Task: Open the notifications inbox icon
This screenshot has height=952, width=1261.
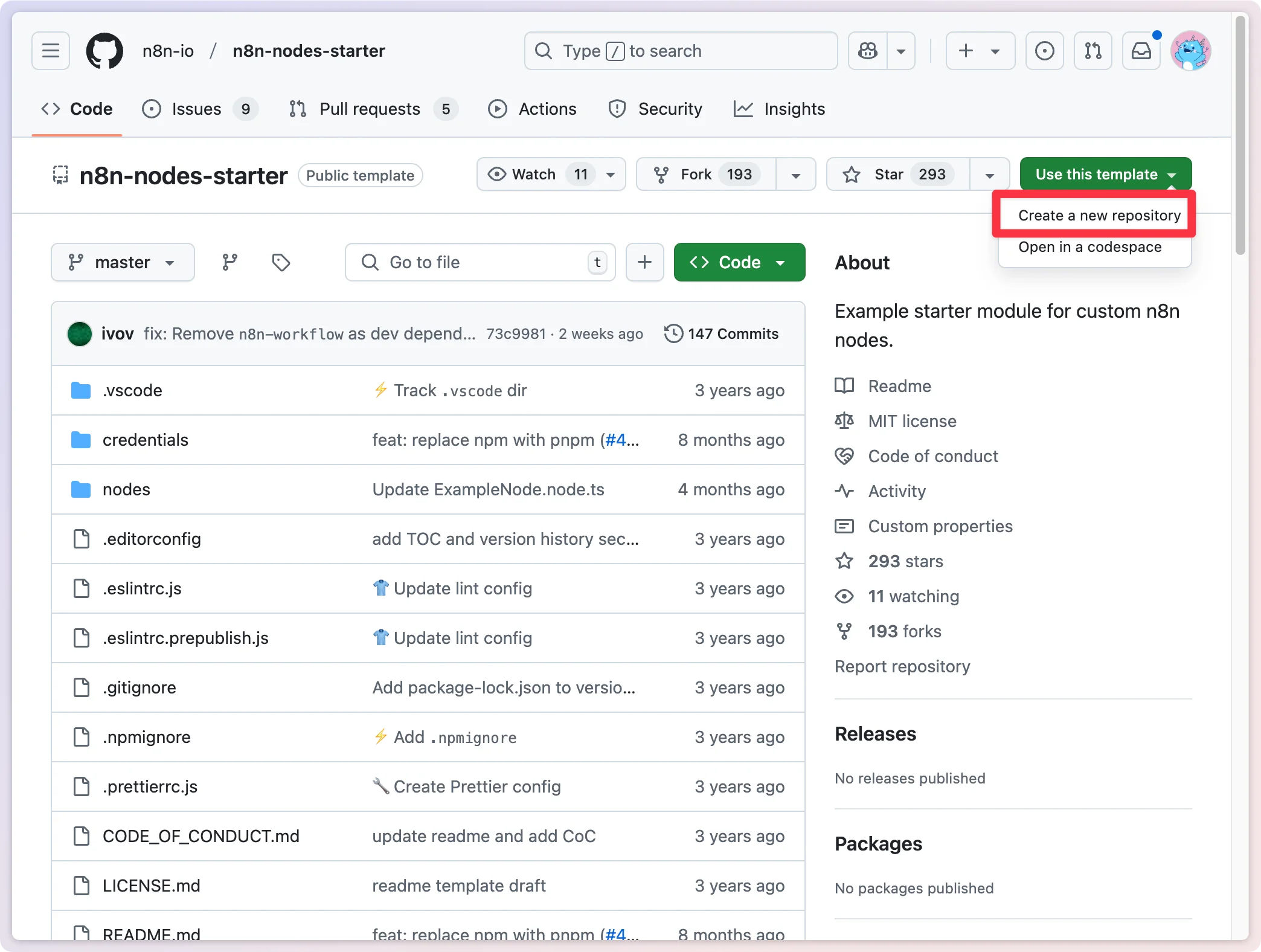Action: 1141,51
